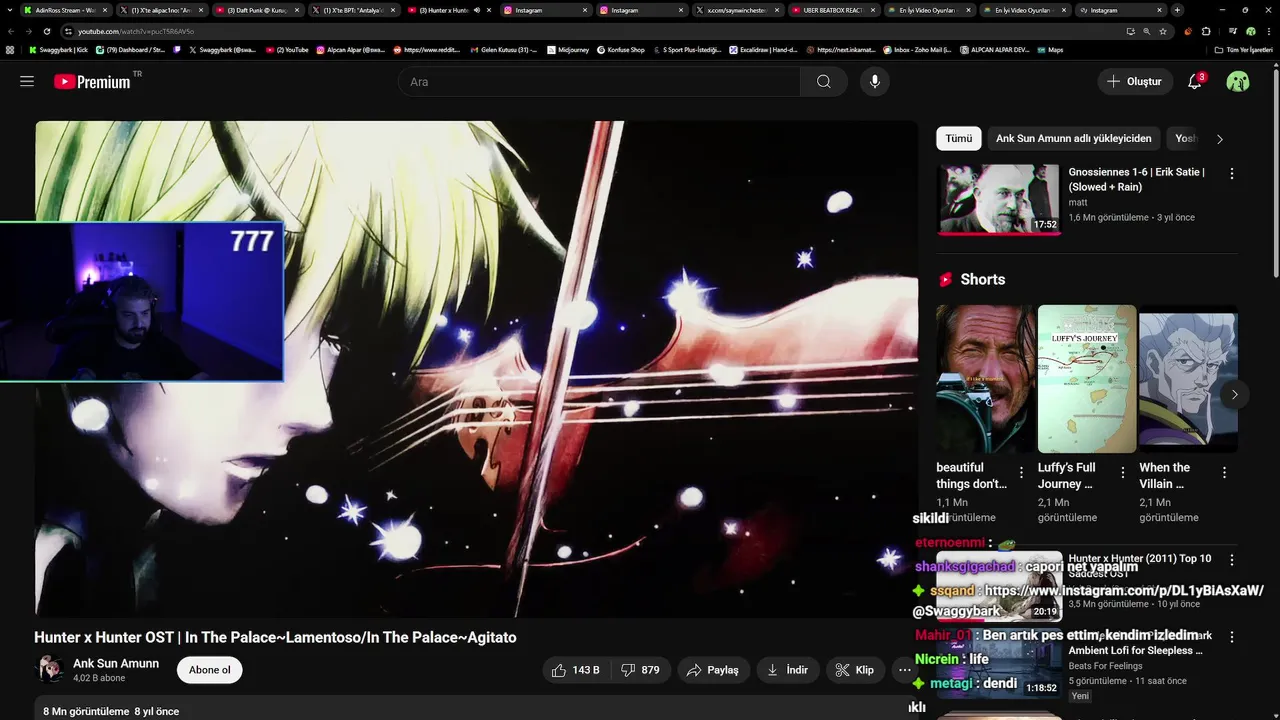Screen dimensions: 1280x720
Task: Bookmark this page with the star icon
Action: click(1163, 31)
